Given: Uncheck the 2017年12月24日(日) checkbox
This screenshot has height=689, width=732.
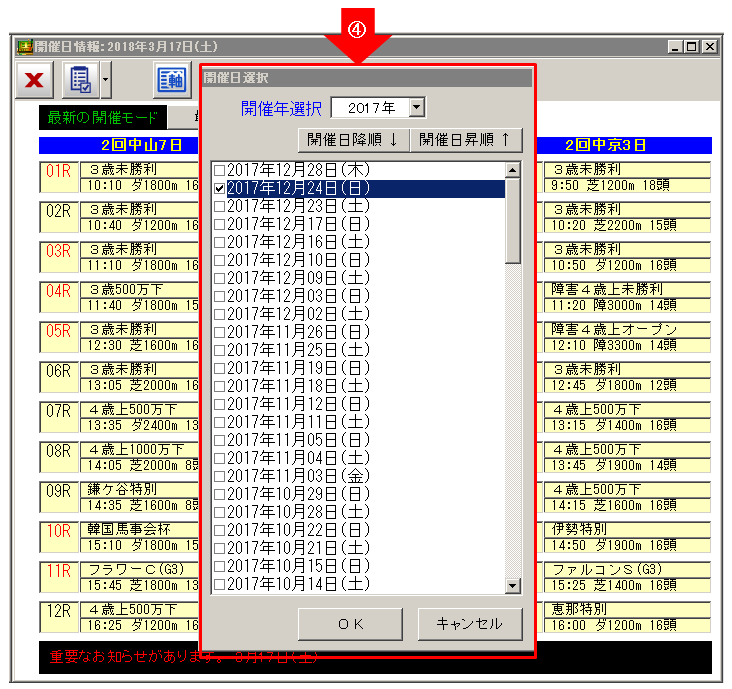Looking at the screenshot, I should [219, 188].
